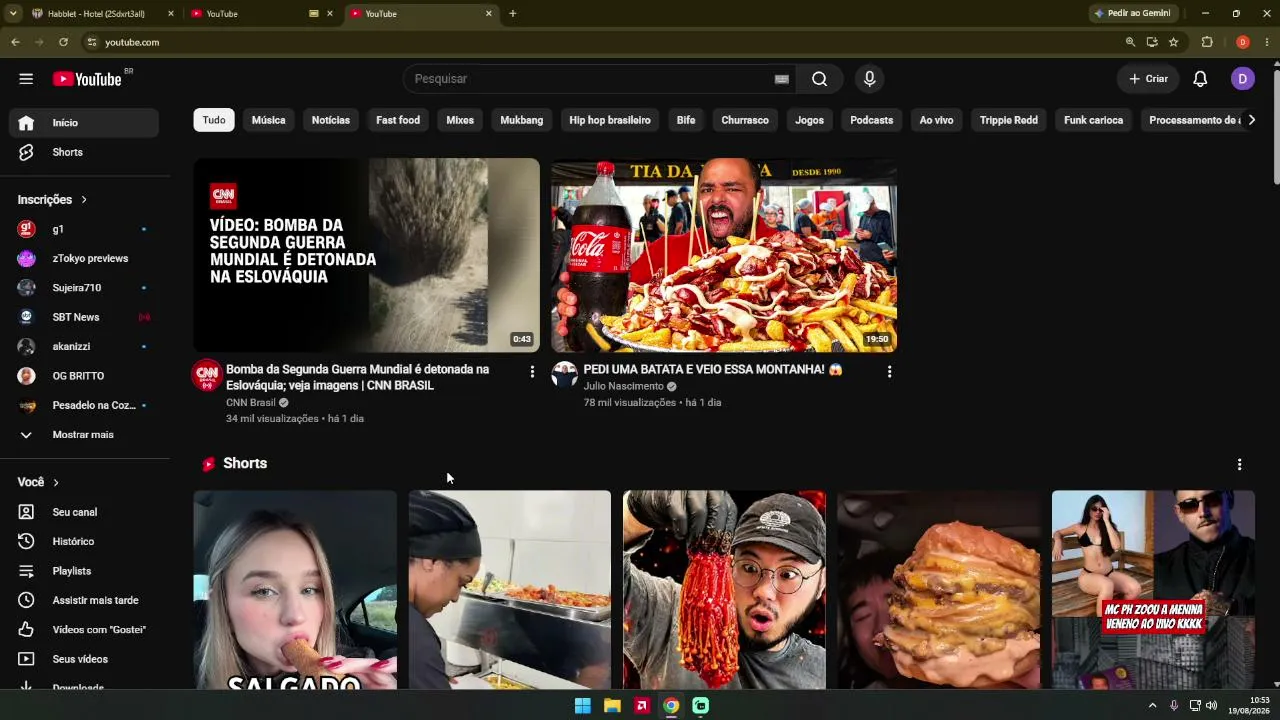This screenshot has height=720, width=1280.
Task: Open a new browser tab
Action: (512, 14)
